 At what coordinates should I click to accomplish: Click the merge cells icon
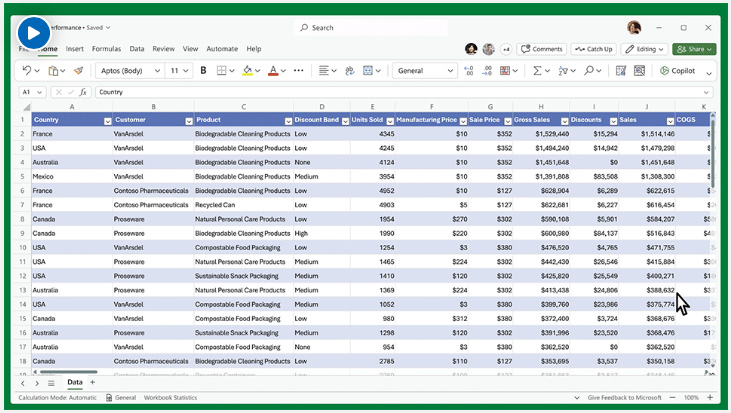click(x=368, y=71)
